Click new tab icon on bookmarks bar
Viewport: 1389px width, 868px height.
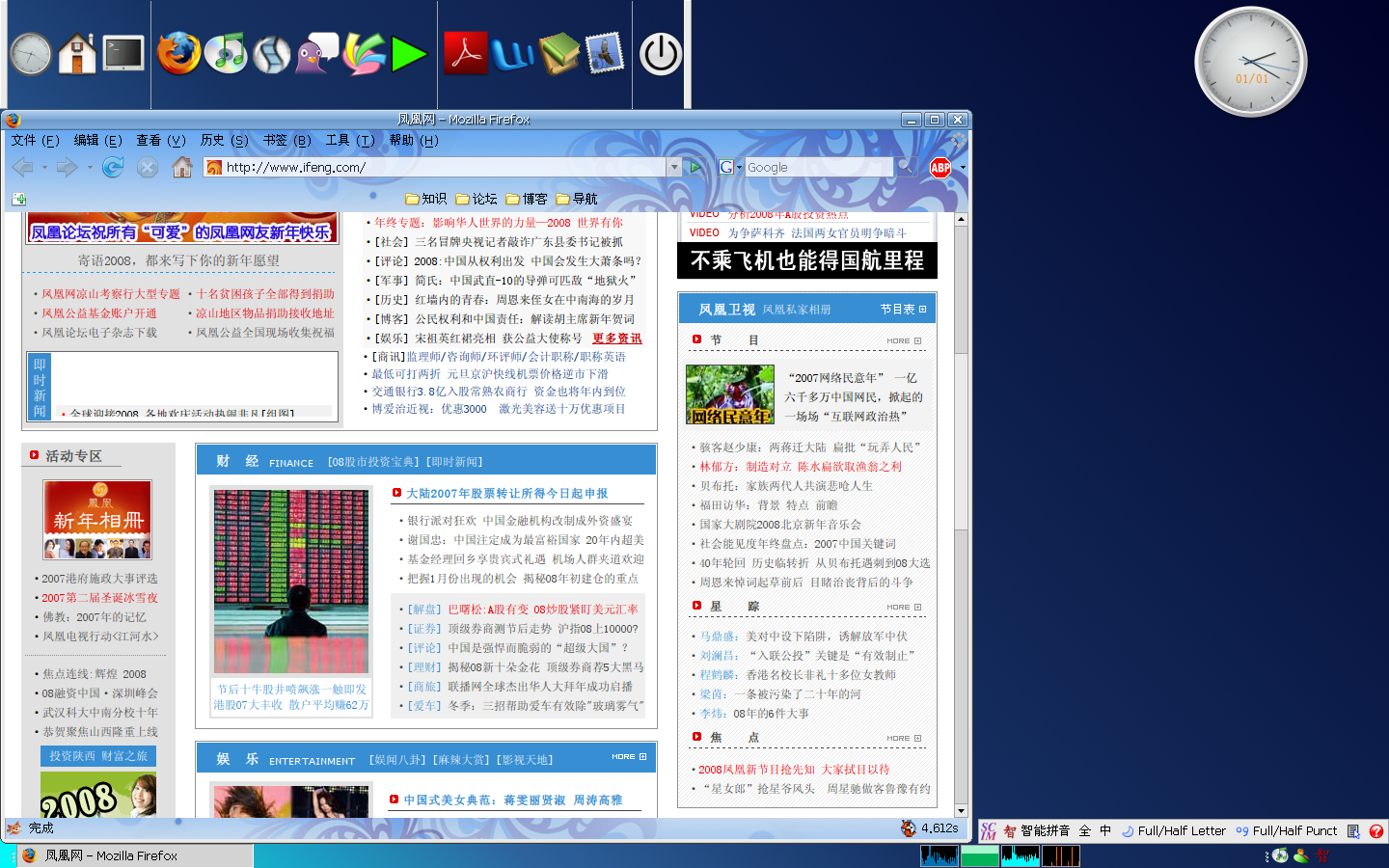[19, 199]
